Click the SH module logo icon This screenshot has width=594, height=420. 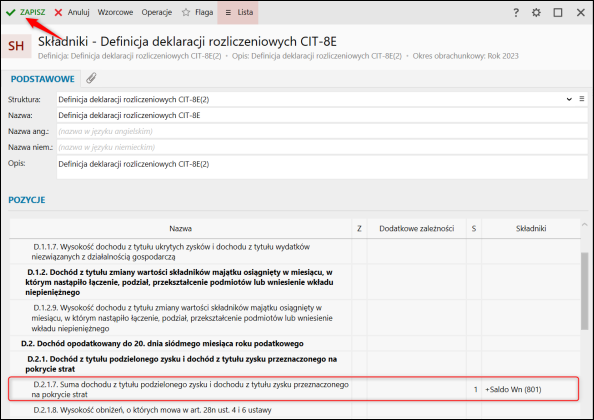tap(16, 46)
